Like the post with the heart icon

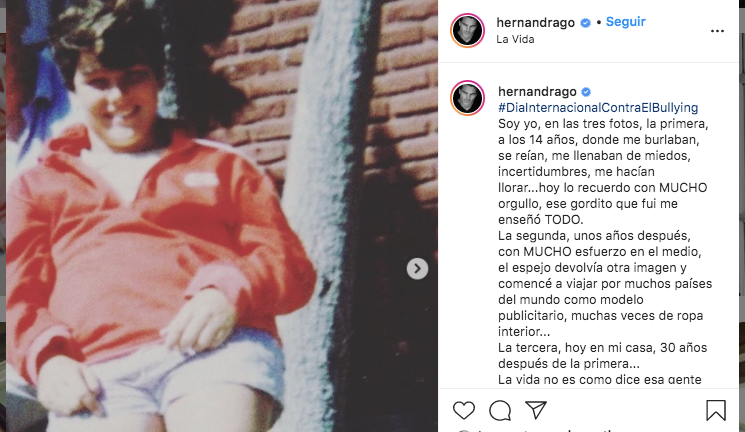(463, 410)
